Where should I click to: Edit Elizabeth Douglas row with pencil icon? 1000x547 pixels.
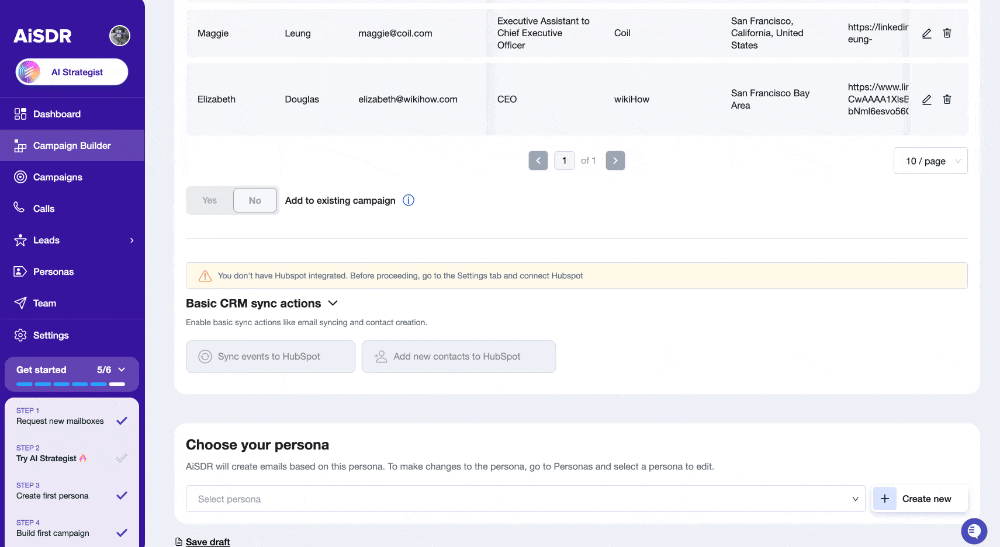pyautogui.click(x=926, y=99)
